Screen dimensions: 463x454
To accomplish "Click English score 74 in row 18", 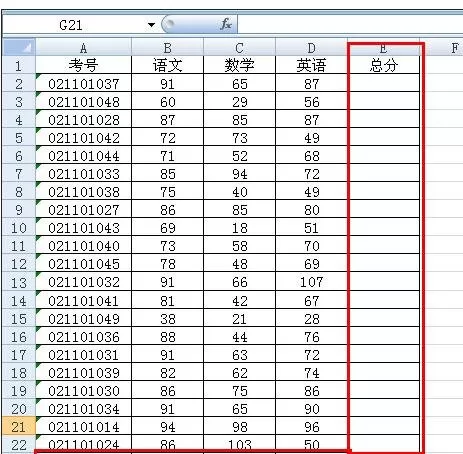I will [x=312, y=372].
